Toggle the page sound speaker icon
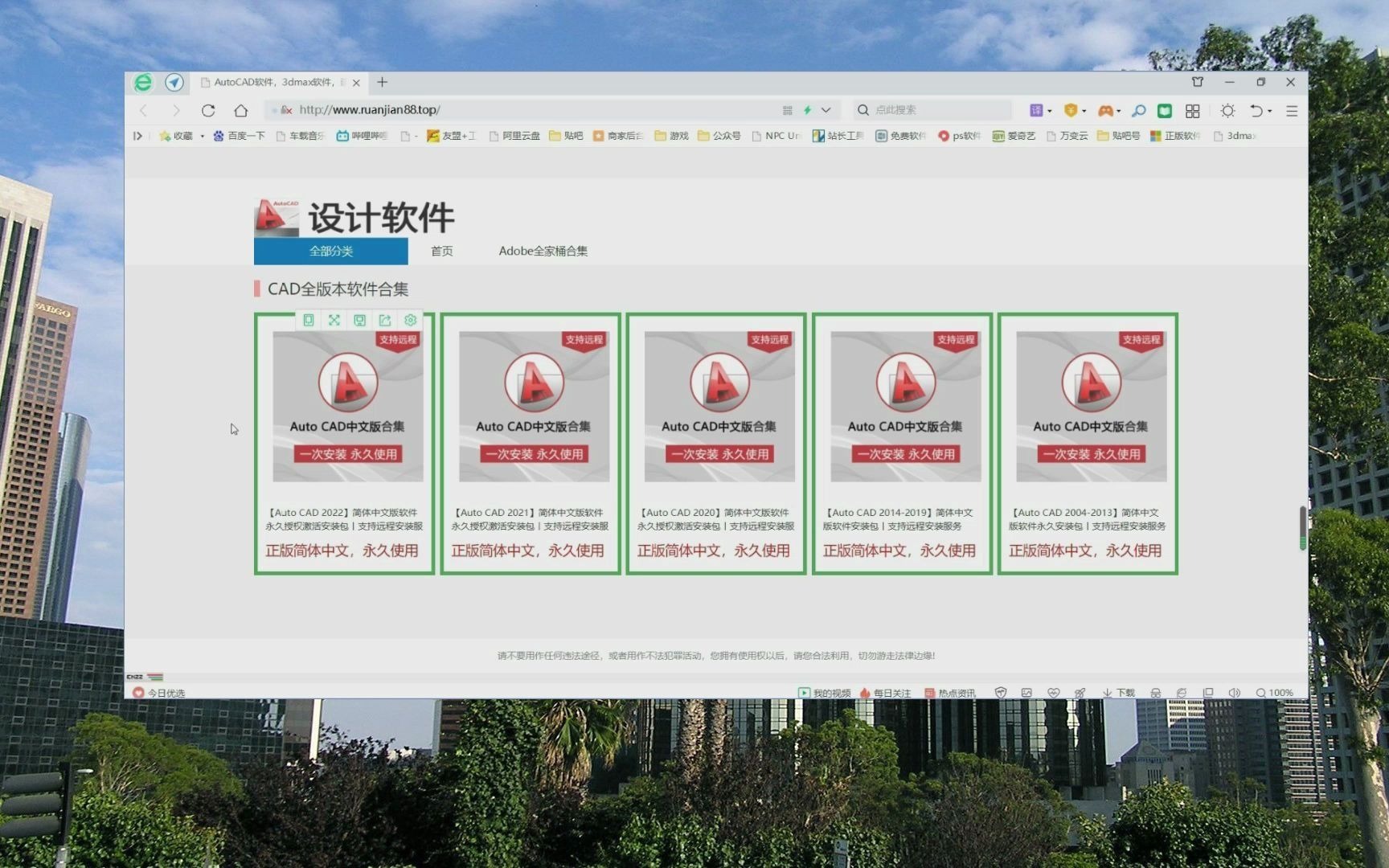 click(x=1235, y=693)
